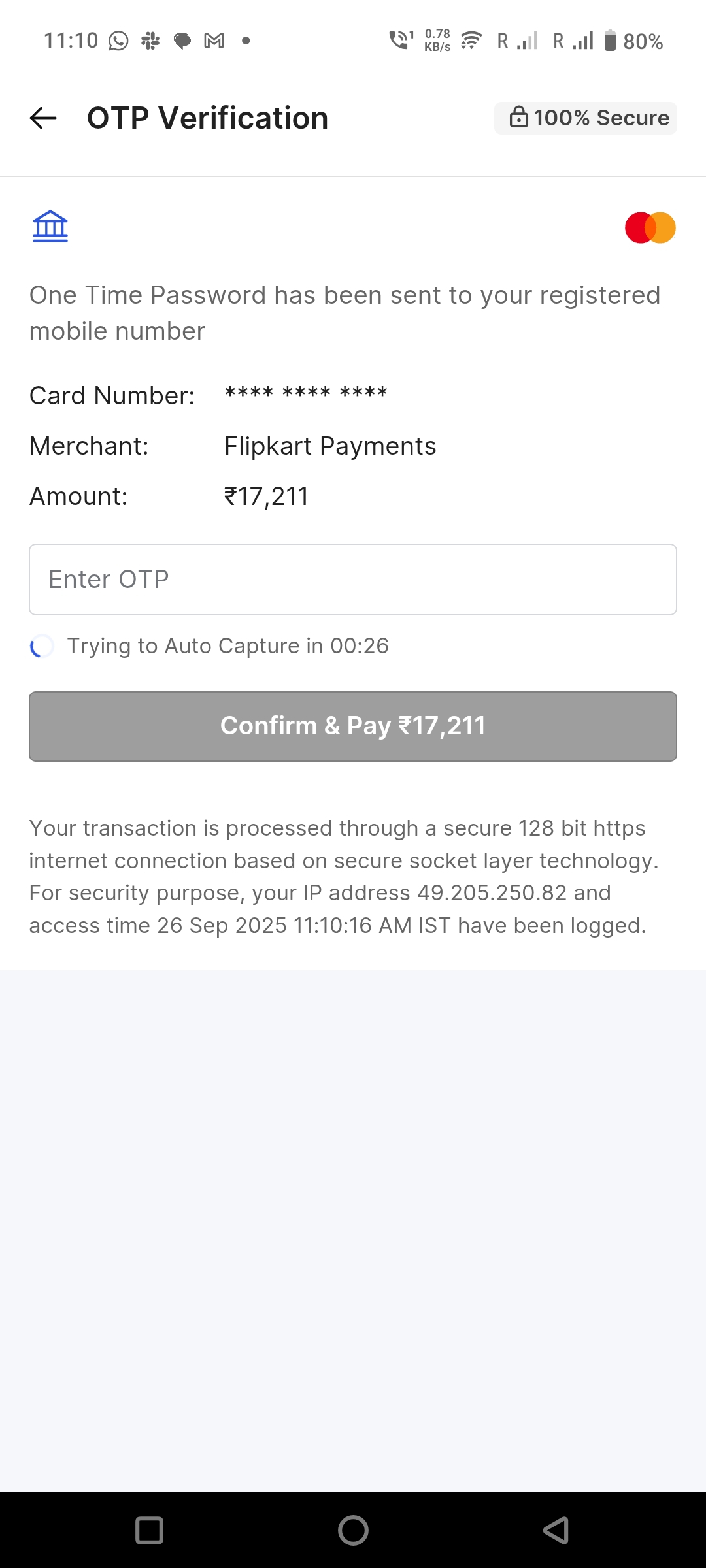This screenshot has width=706, height=1568.
Task: Tap the Slack notification icon
Action: click(150, 41)
